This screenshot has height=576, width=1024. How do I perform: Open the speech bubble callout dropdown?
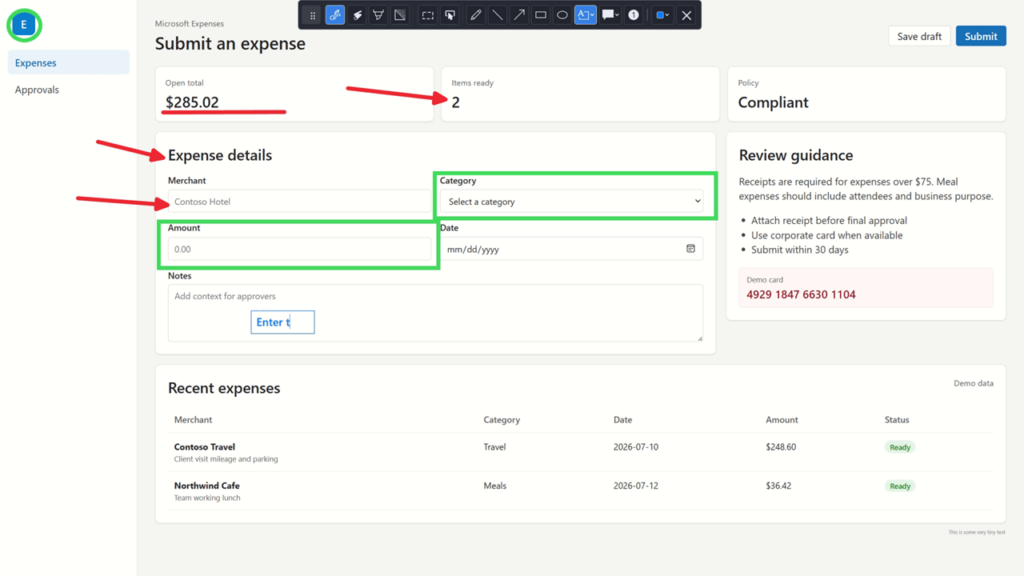[x=610, y=15]
